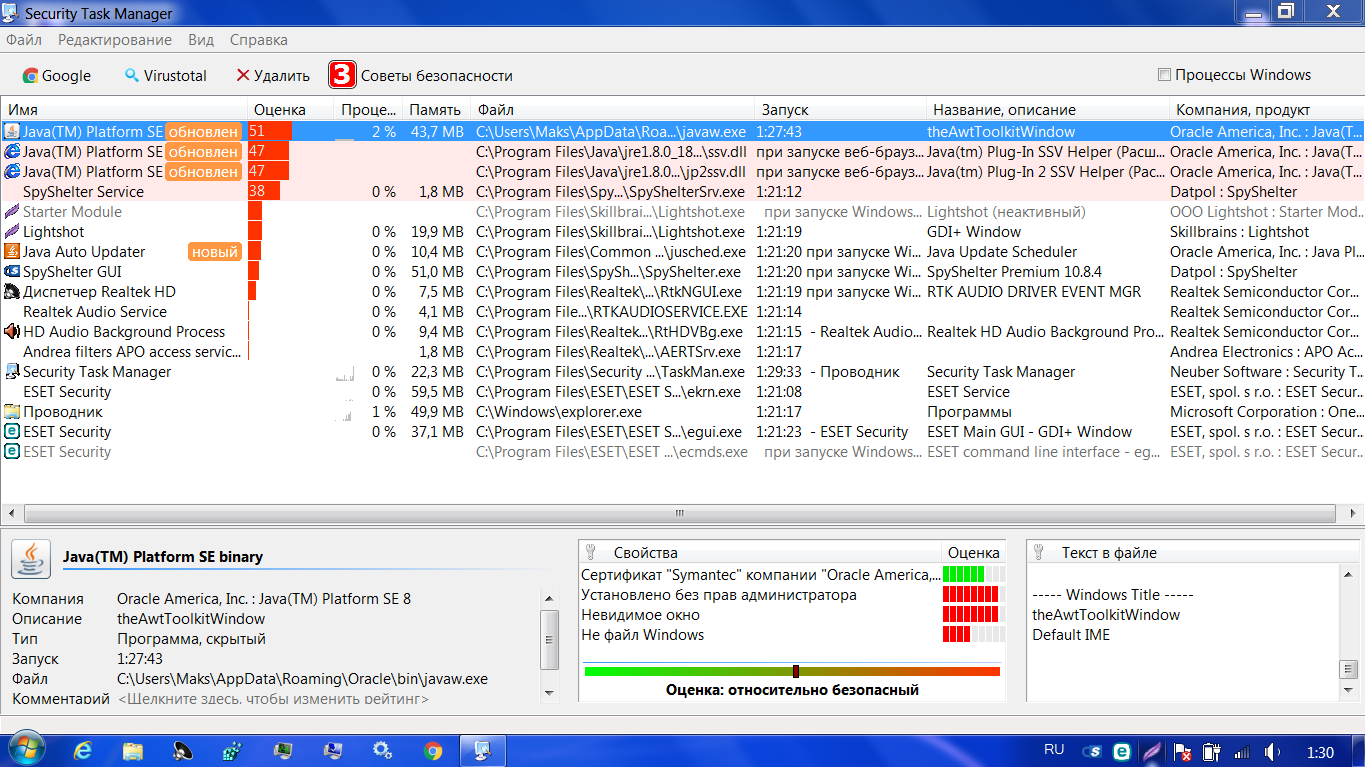Click the C:\Windows\explorer.exe file path

coord(559,411)
